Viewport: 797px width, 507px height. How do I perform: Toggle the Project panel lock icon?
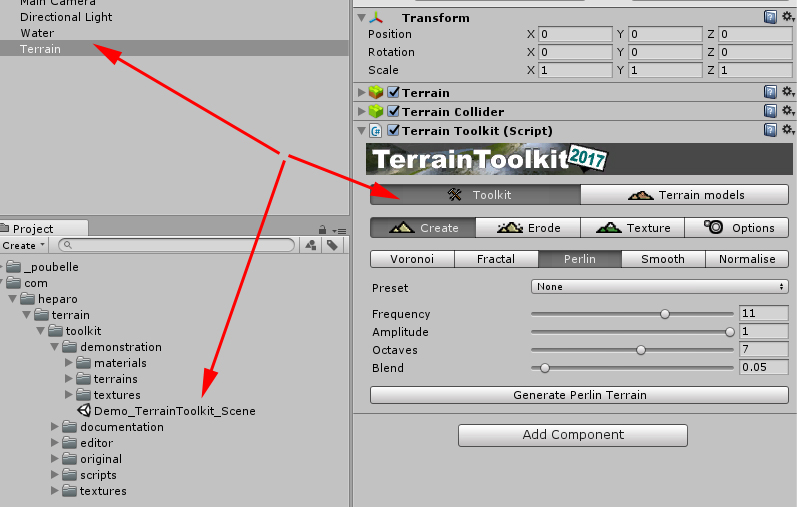pos(322,229)
